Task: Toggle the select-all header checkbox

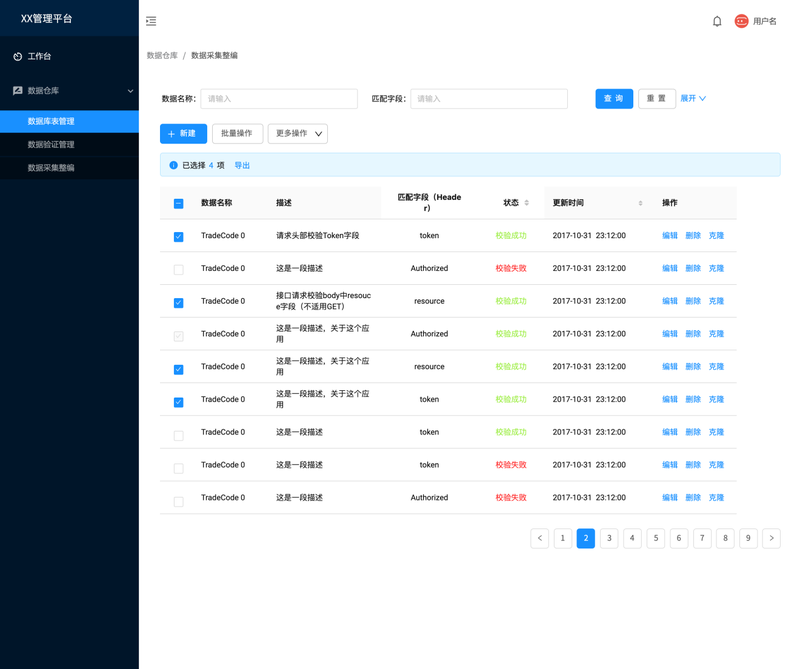Action: coord(179,204)
